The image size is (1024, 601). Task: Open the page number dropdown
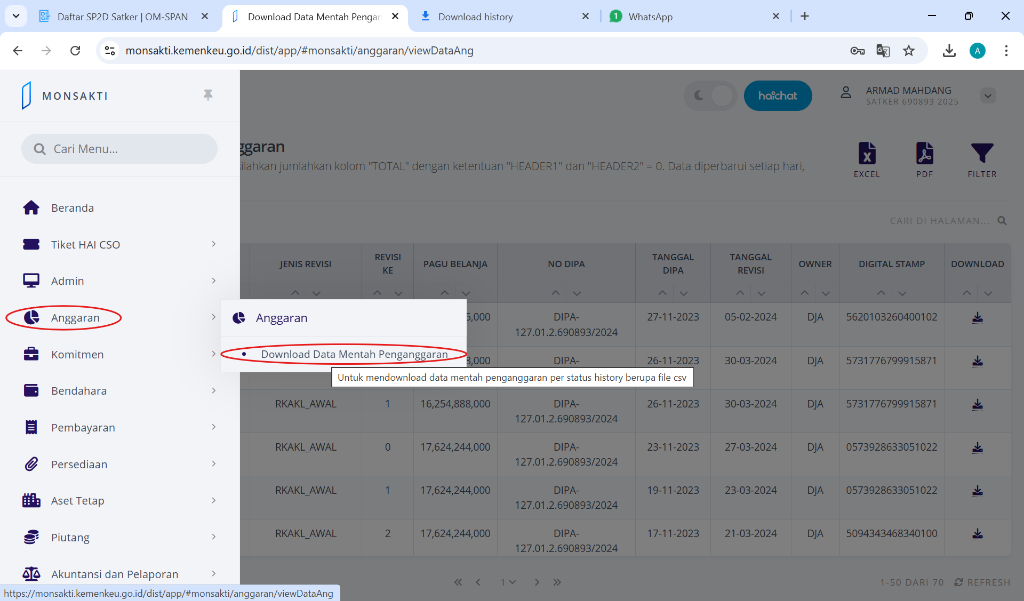508,581
